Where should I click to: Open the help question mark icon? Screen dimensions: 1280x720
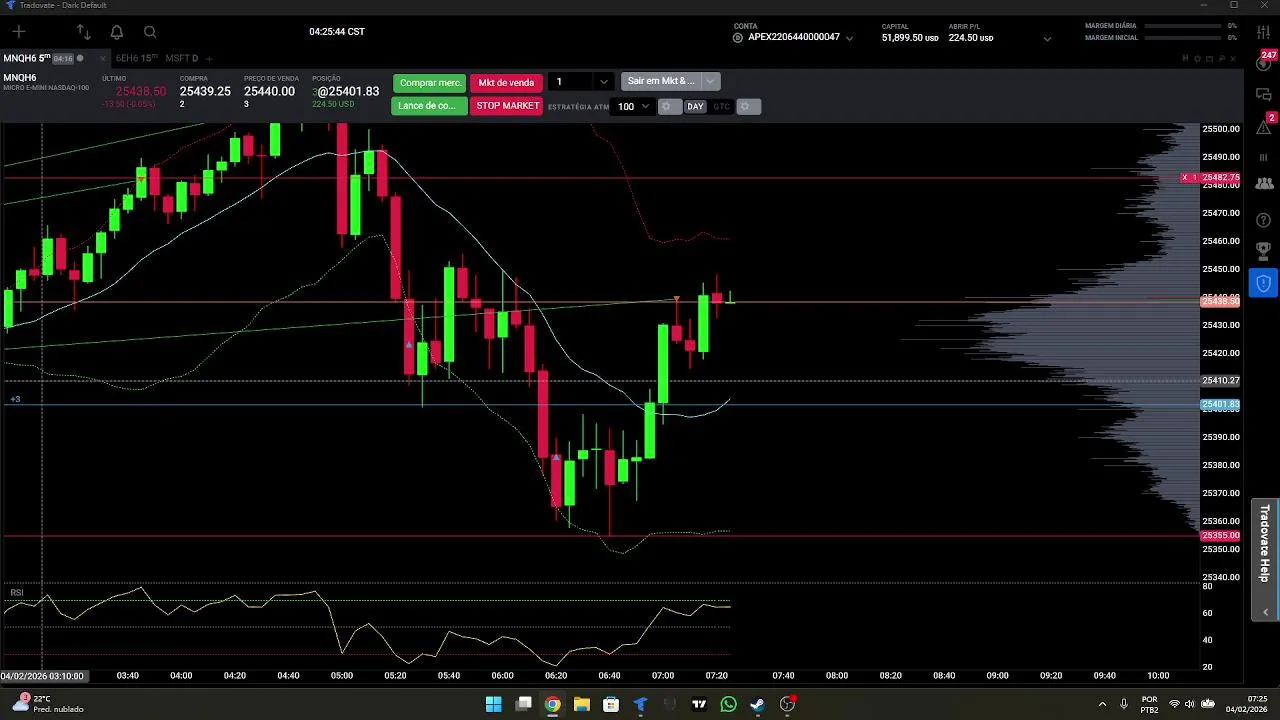[1263, 219]
